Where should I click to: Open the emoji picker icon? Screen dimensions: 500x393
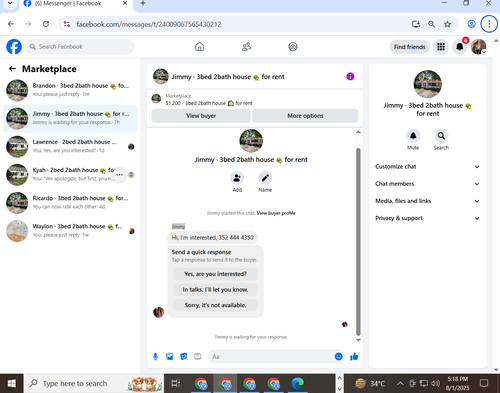[x=338, y=357]
